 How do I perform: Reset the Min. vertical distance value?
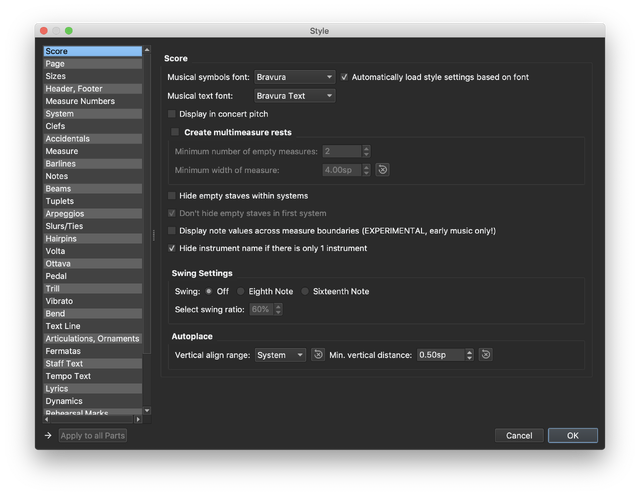[485, 355]
